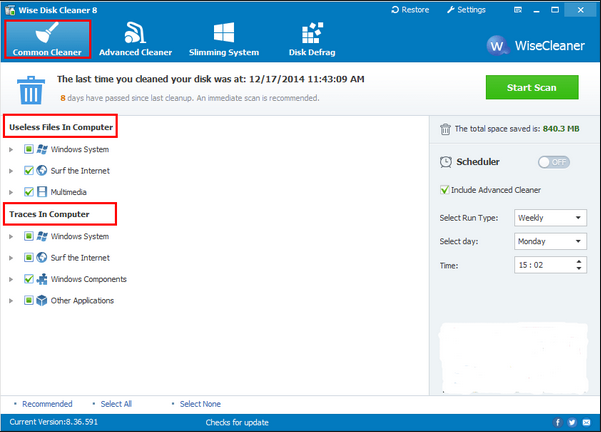The image size is (601, 432).
Task: Click the Windows Components label
Action: (89, 279)
